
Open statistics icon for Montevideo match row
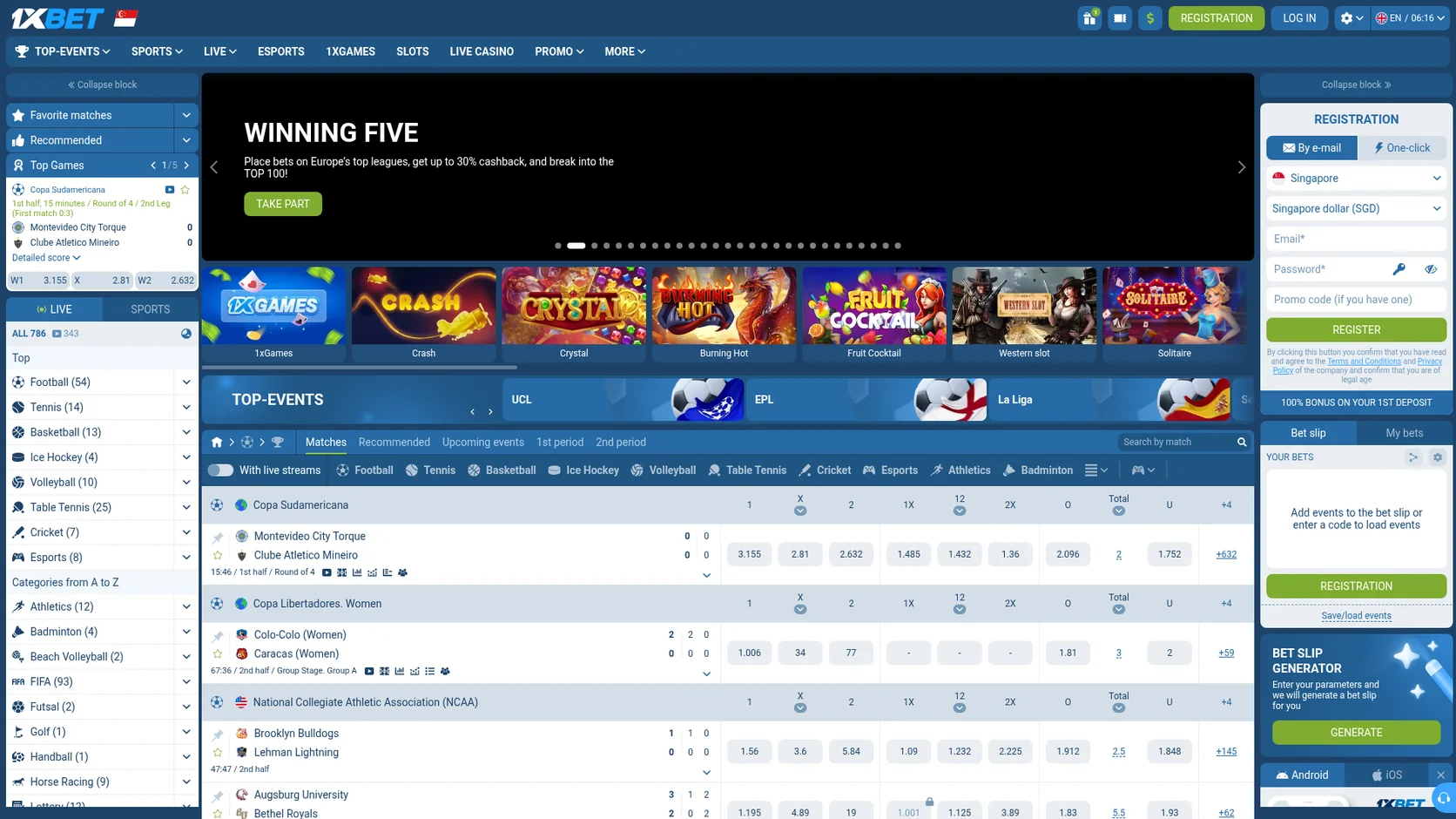click(x=357, y=572)
